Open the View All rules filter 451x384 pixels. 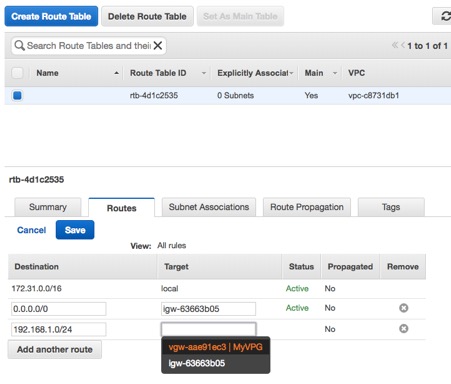[172, 246]
